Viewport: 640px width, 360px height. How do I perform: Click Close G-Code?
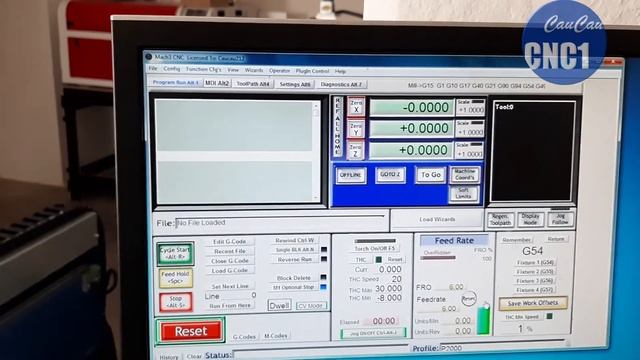[230, 261]
